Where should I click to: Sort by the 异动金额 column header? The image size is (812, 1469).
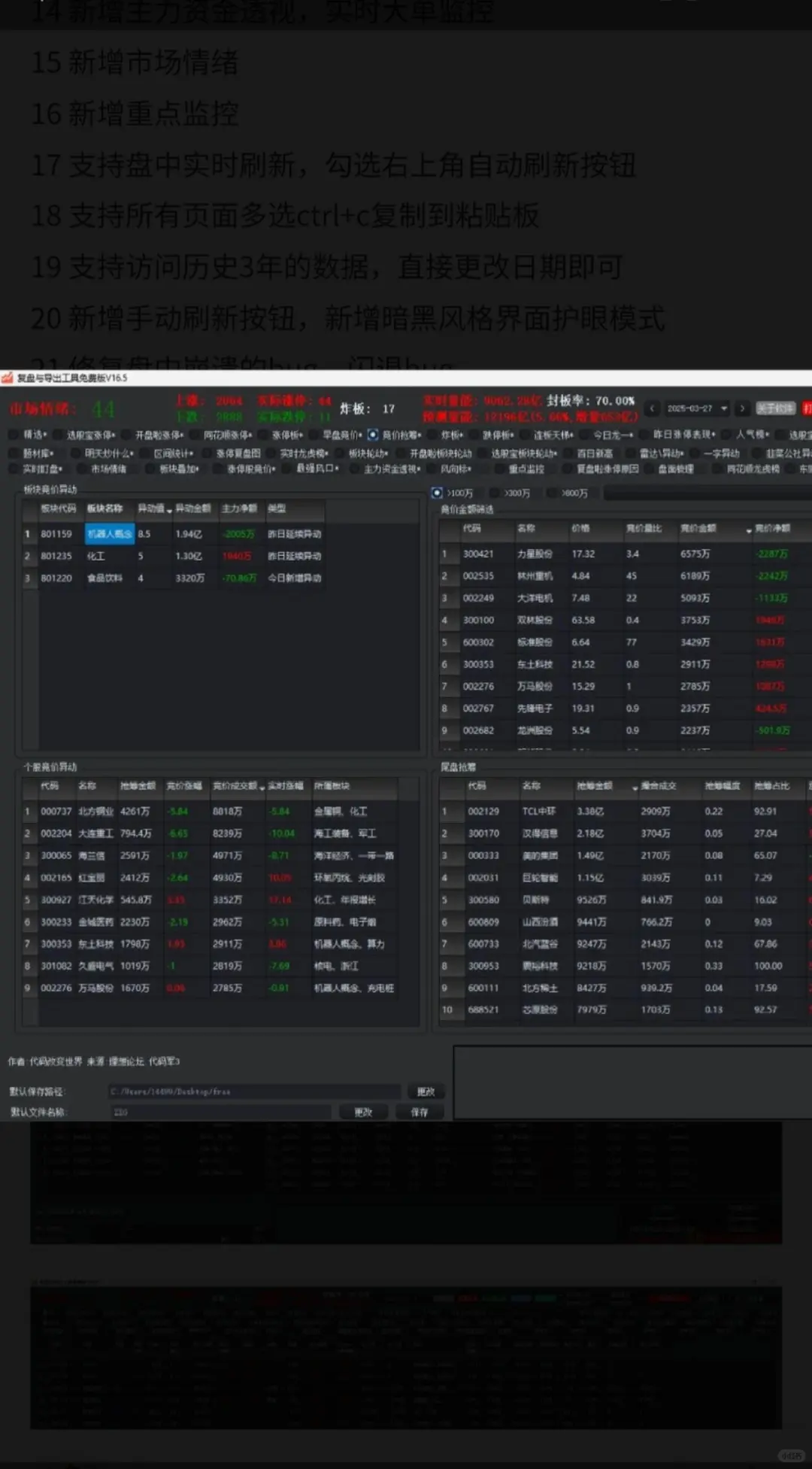pos(194,508)
